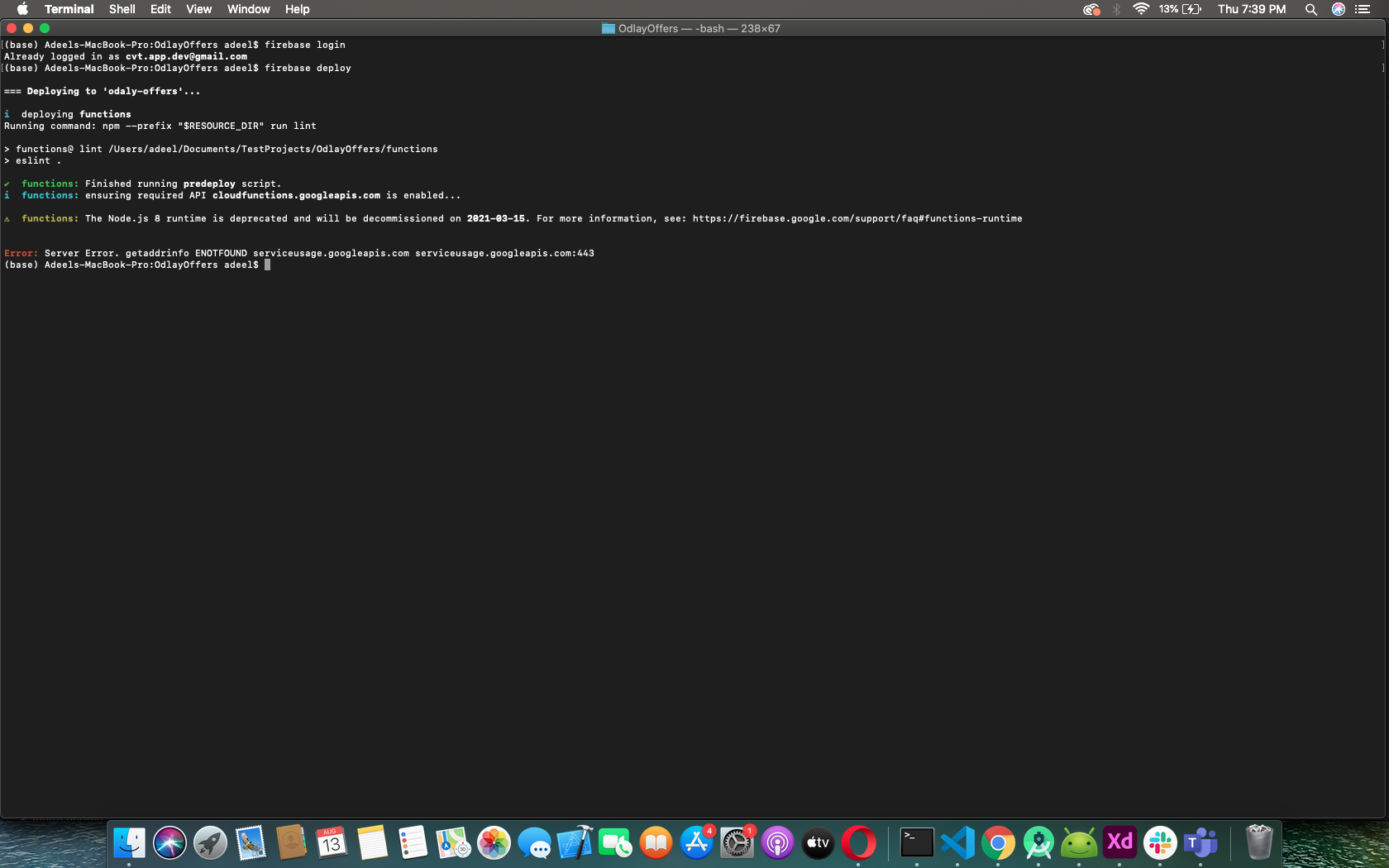Open Notification Center list icon
Image resolution: width=1389 pixels, height=868 pixels.
pyautogui.click(x=1363, y=9)
